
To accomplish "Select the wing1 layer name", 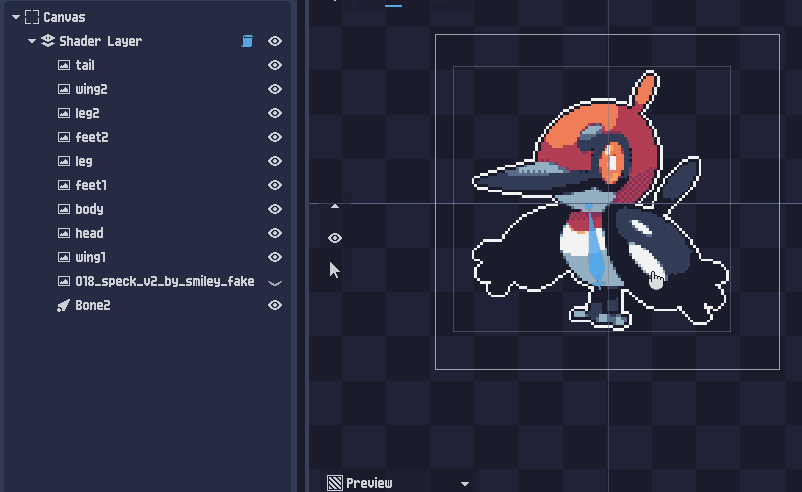I will (x=90, y=257).
